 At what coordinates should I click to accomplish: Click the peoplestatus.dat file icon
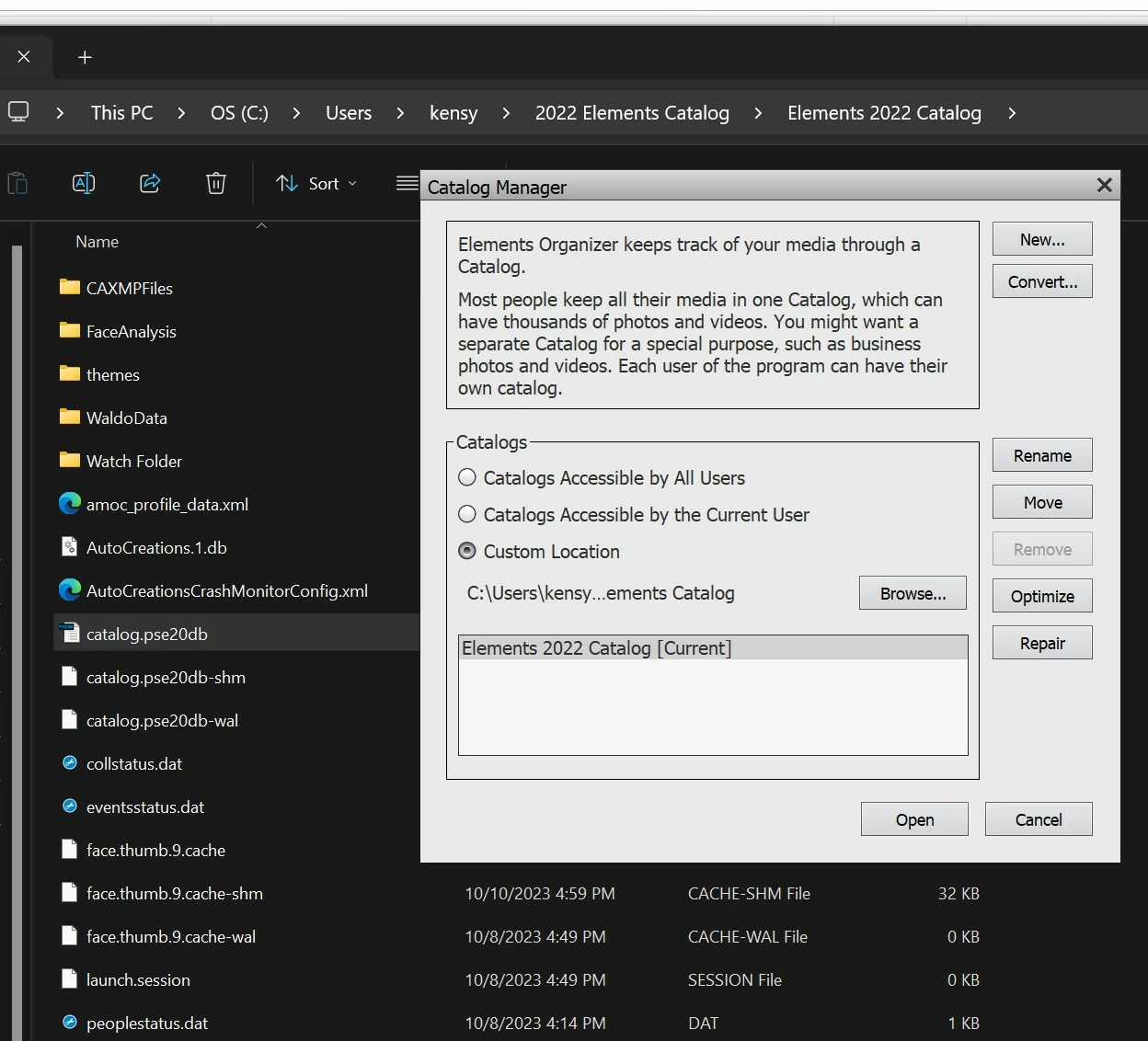tap(70, 1022)
